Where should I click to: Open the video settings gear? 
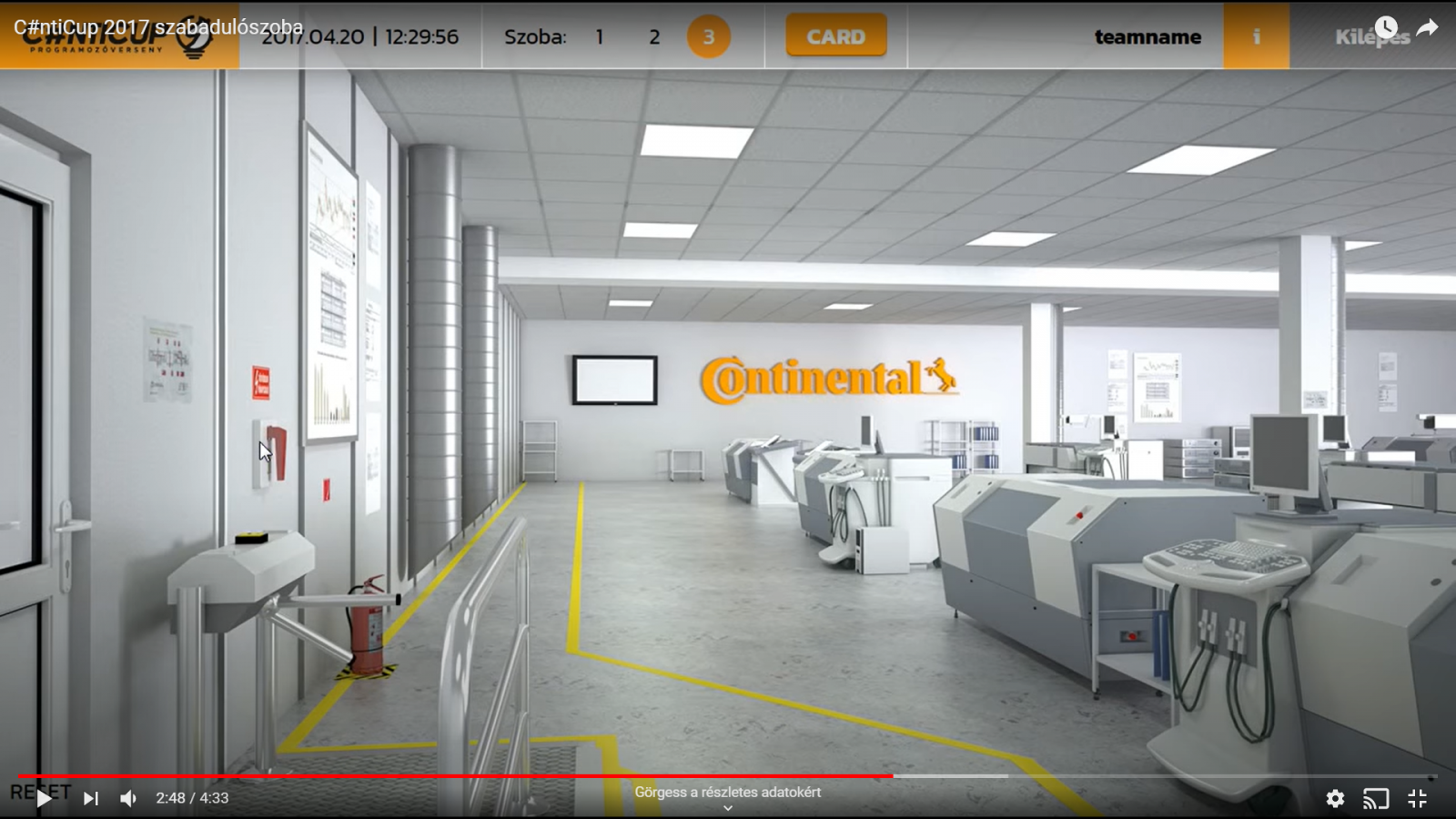[1335, 798]
